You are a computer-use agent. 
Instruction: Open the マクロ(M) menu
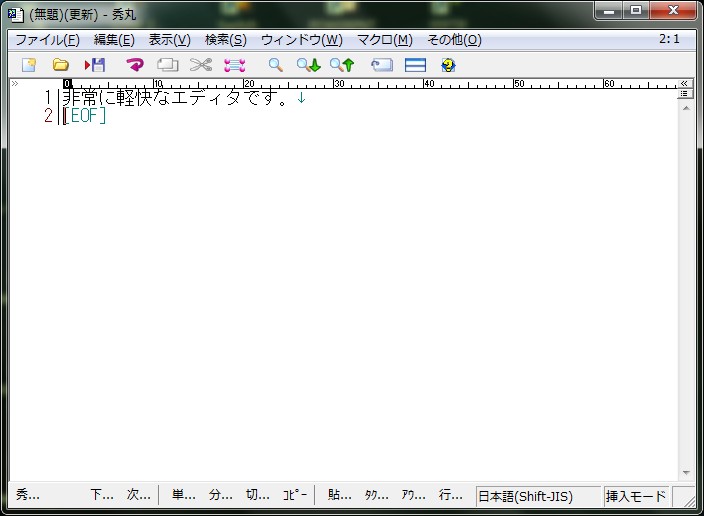(385, 40)
